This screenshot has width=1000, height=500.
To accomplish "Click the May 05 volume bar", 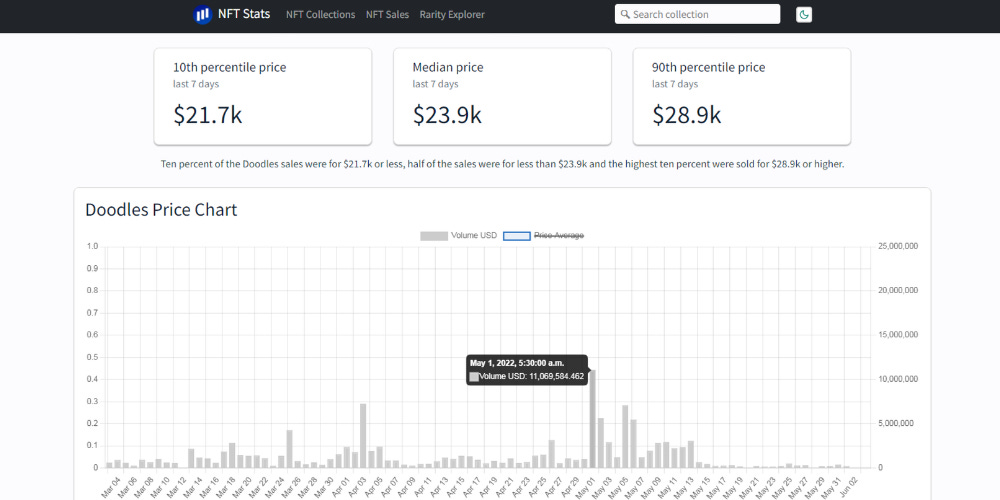I will [625, 436].
